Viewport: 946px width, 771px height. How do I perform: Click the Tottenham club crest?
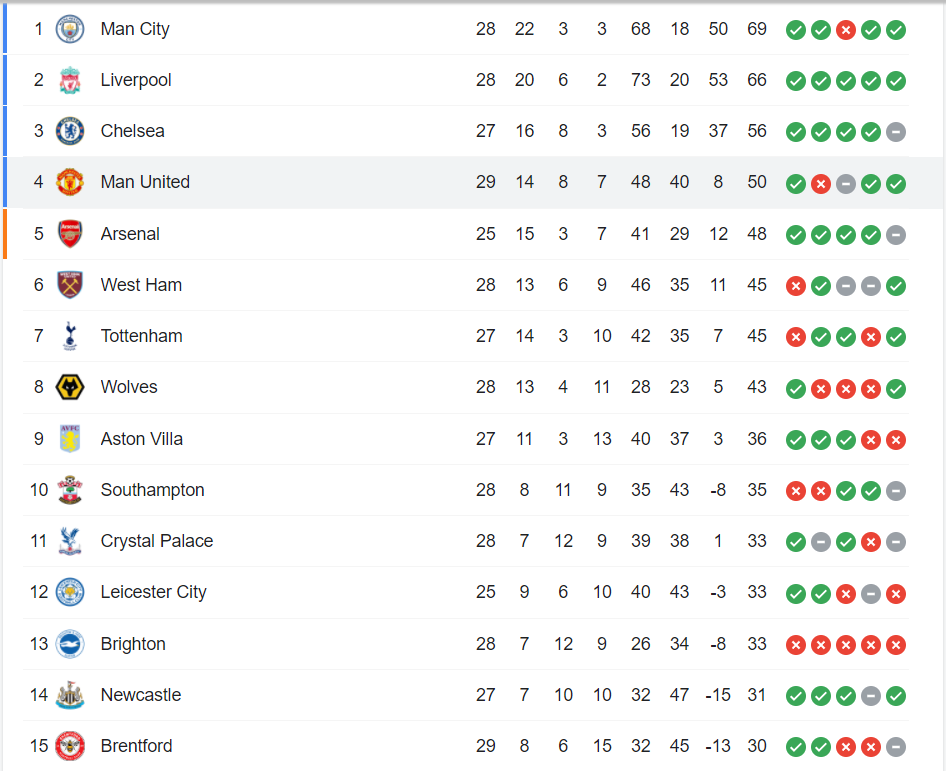pos(70,336)
